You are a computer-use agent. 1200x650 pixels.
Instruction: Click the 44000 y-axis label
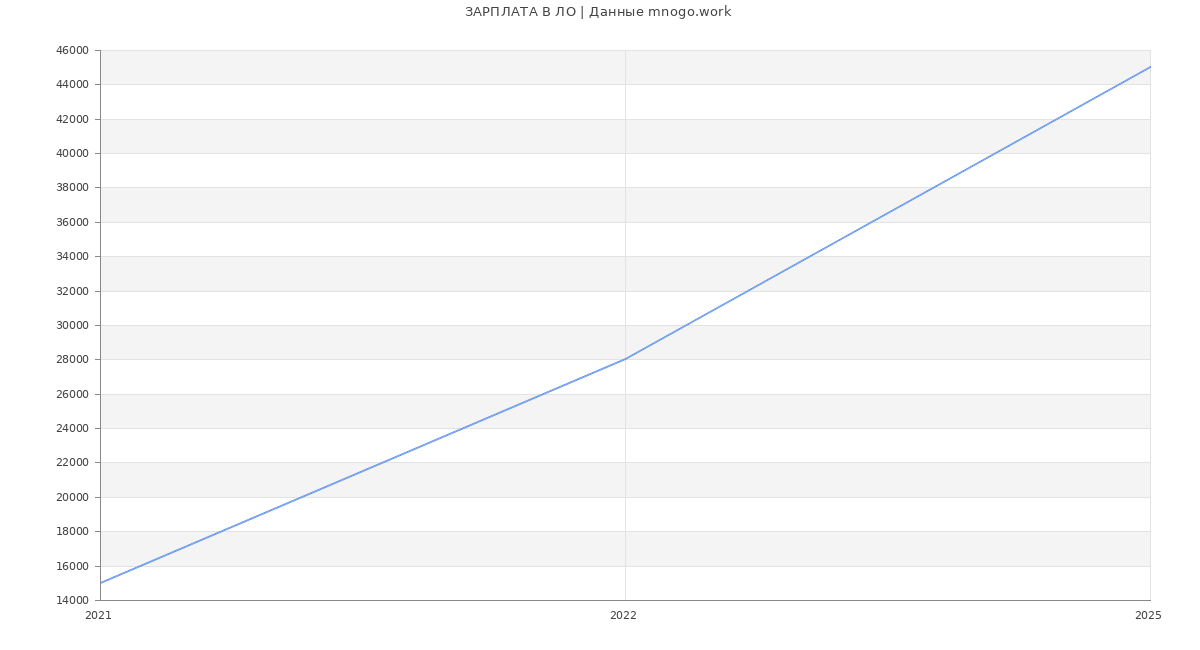coord(72,85)
